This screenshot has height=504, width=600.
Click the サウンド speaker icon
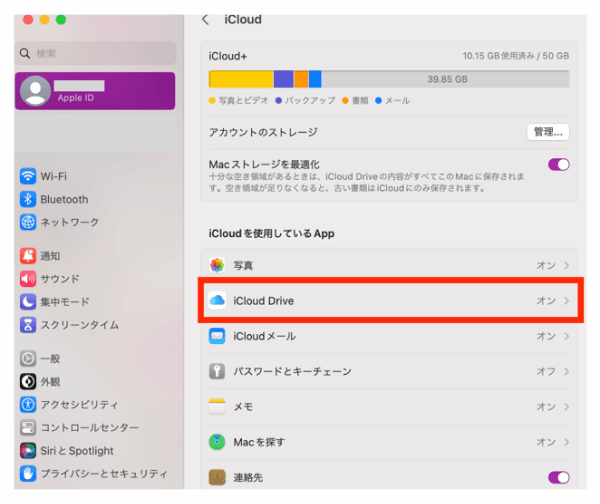(x=28, y=279)
